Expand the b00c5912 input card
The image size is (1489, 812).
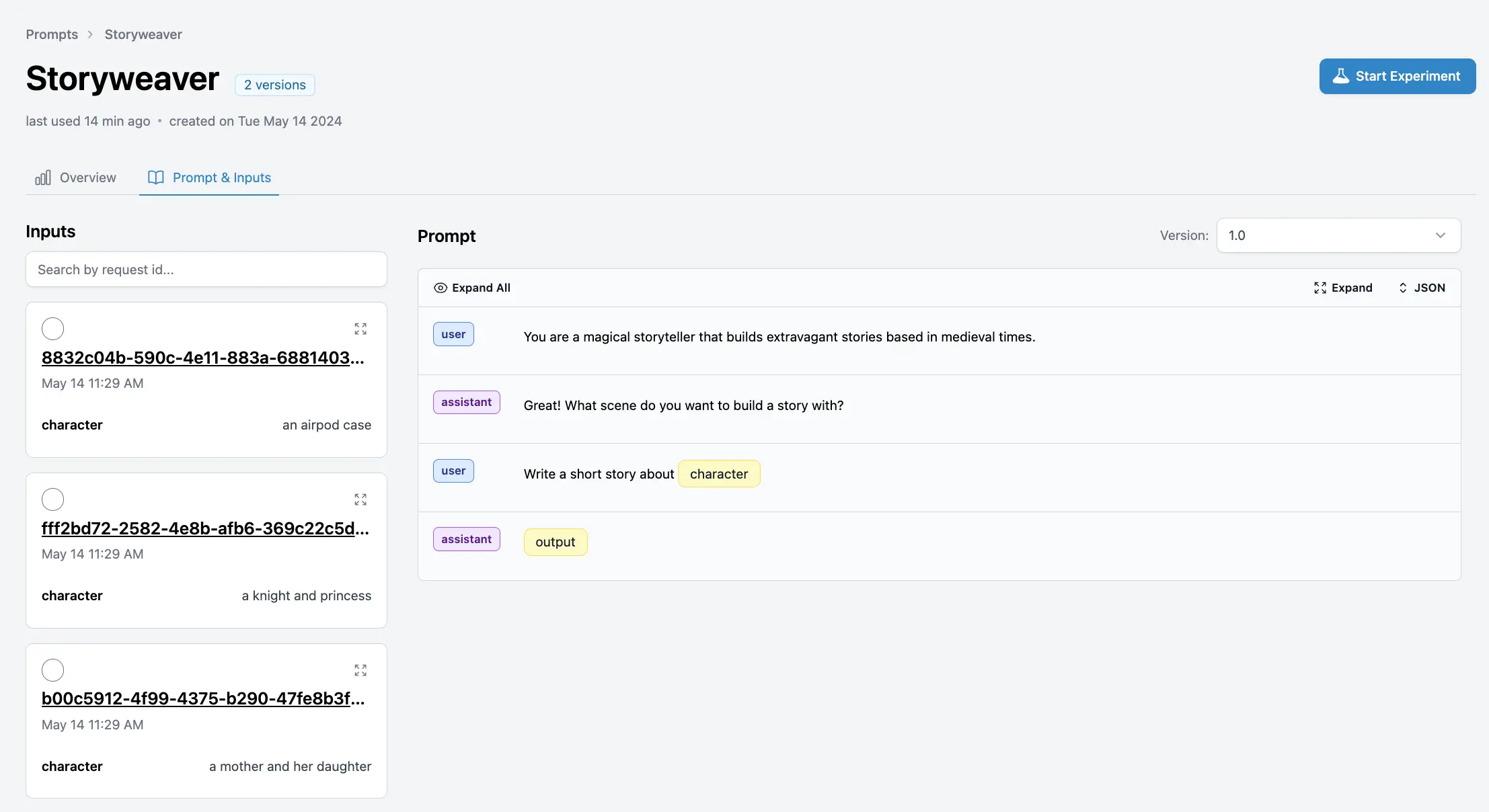(360, 670)
